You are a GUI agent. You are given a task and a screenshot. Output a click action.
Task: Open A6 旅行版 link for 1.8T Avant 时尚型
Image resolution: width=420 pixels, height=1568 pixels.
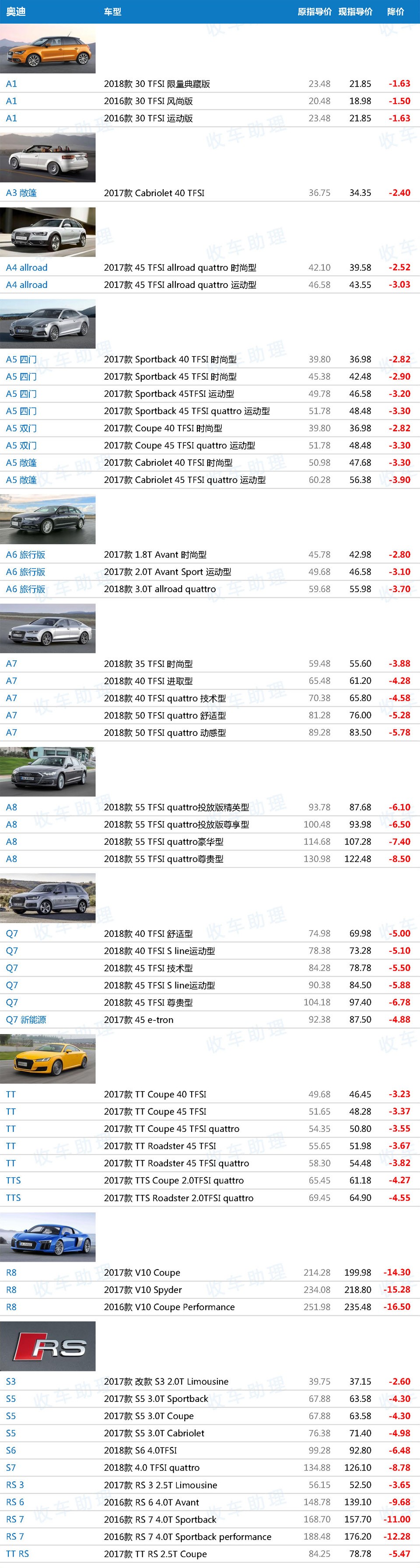(x=26, y=555)
